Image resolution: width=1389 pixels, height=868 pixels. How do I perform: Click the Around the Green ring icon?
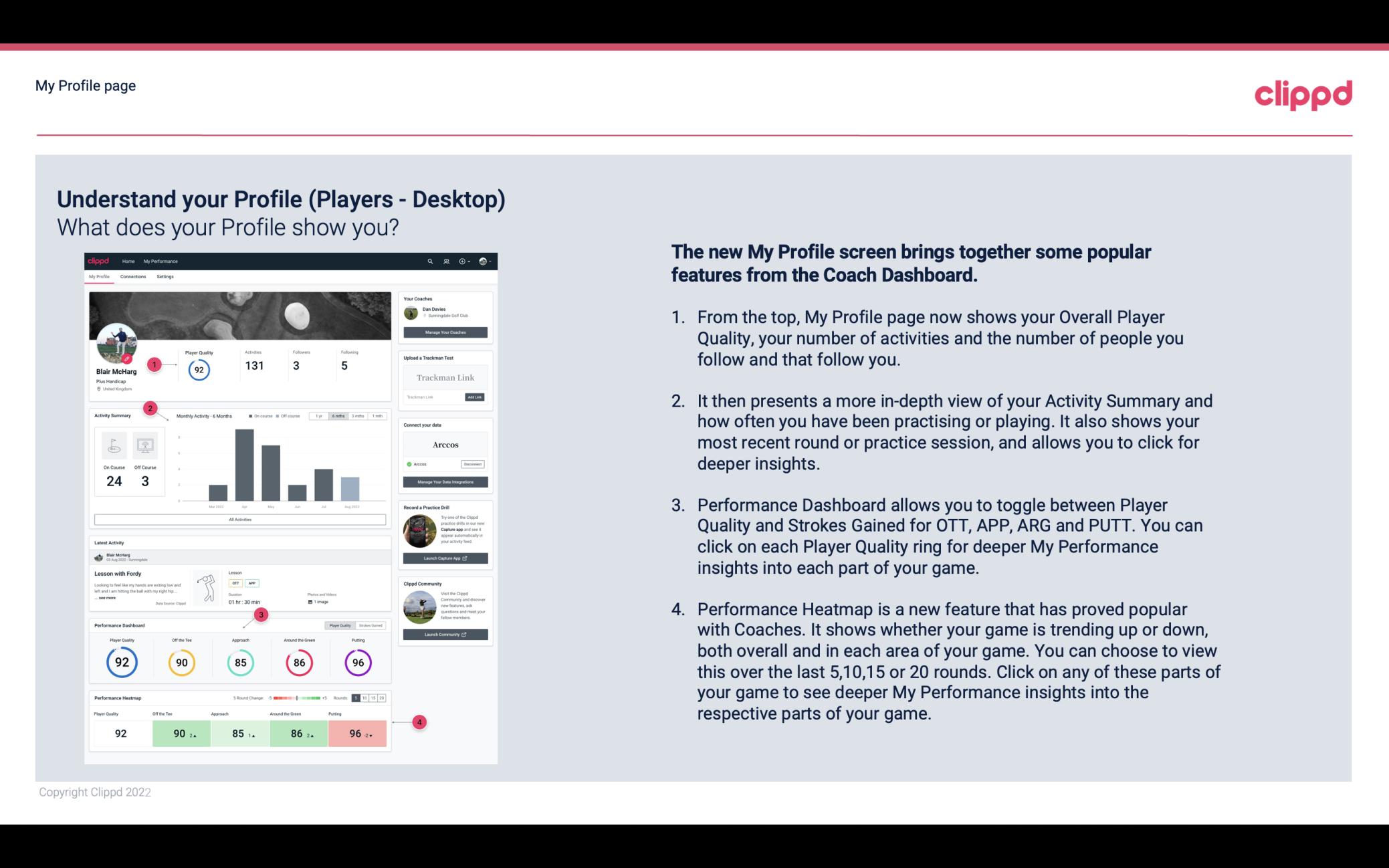click(x=299, y=661)
